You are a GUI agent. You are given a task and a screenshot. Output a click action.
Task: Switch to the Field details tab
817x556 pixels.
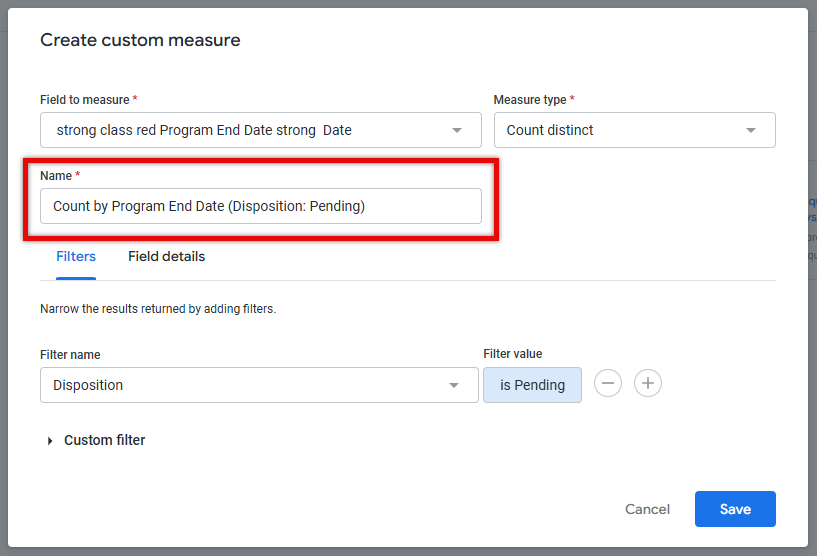tap(167, 256)
